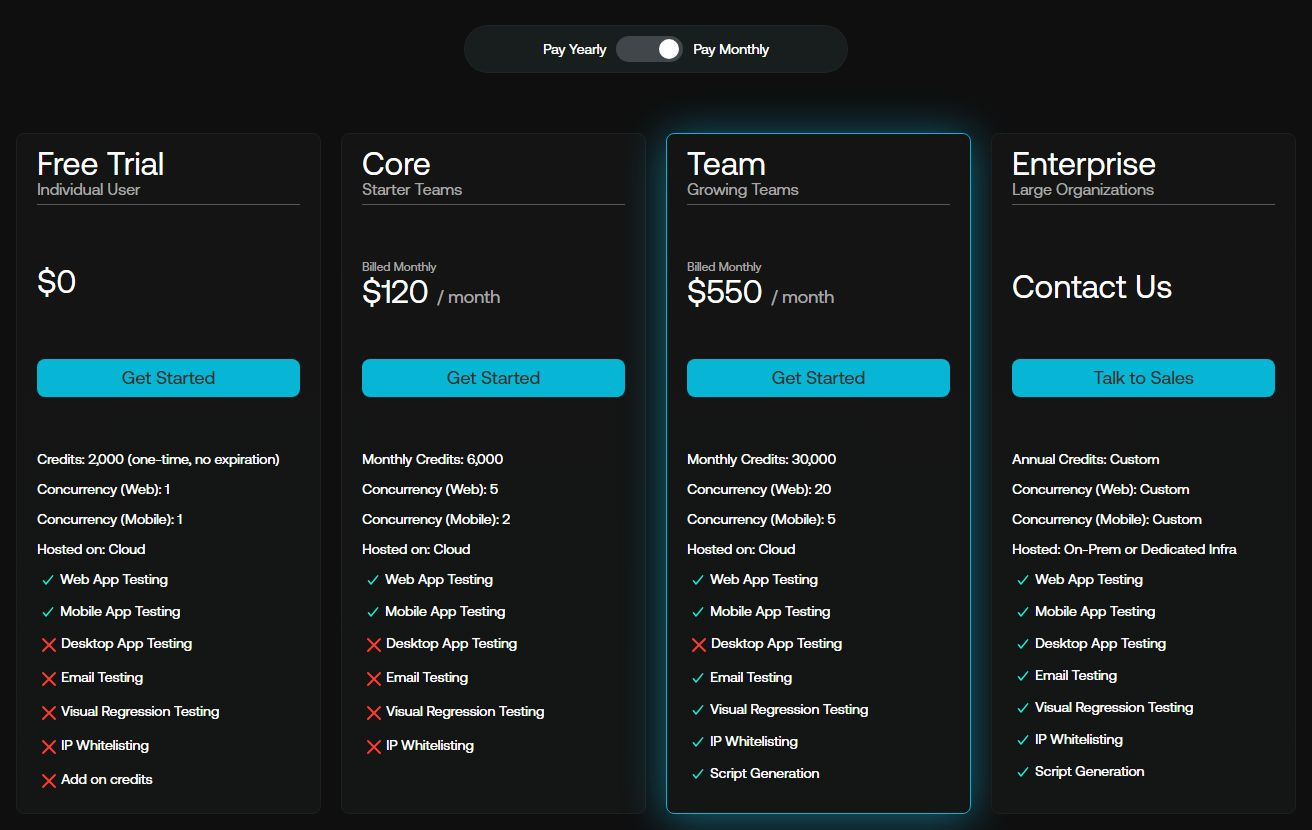Select the Core plan heading
The height and width of the screenshot is (830, 1312).
[x=396, y=164]
